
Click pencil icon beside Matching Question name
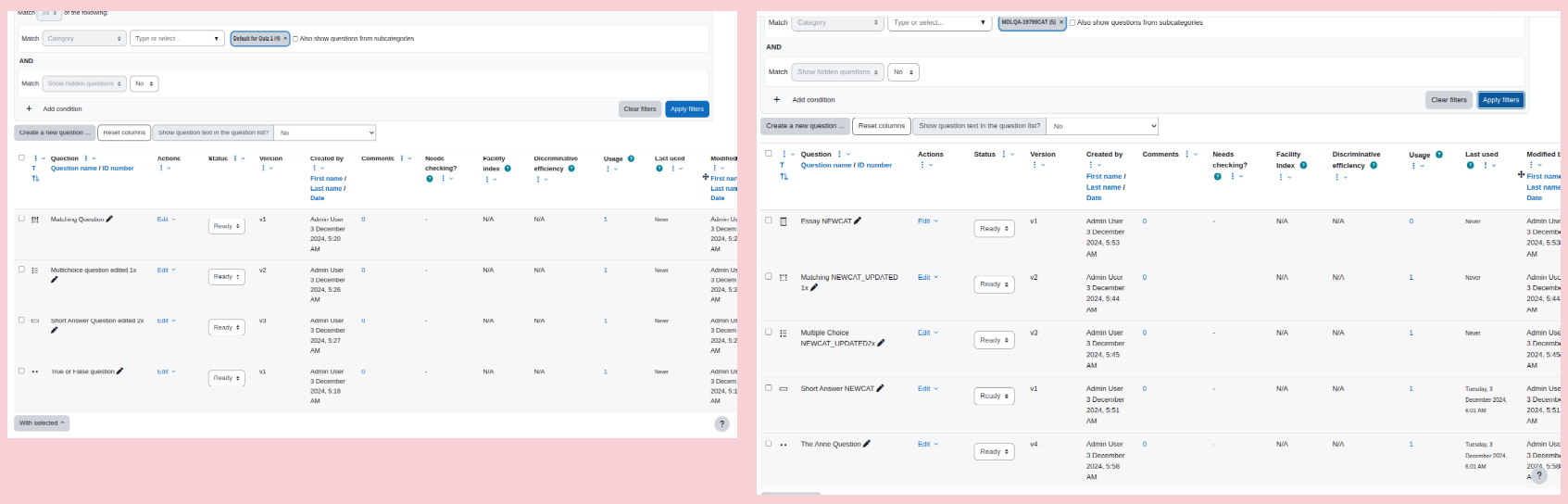(109, 220)
